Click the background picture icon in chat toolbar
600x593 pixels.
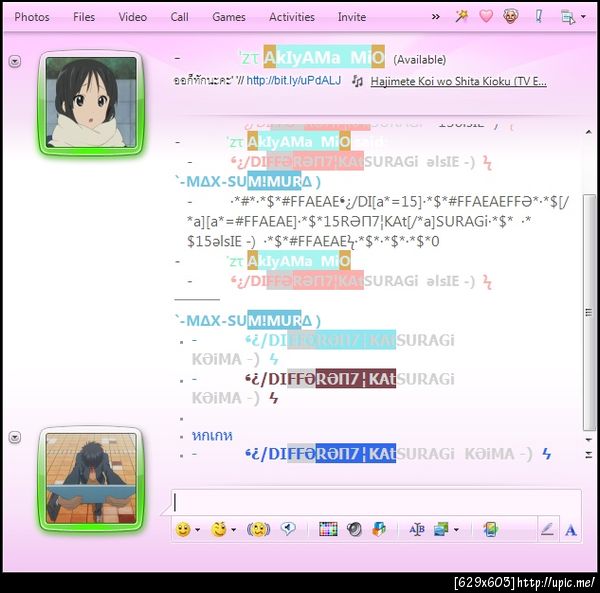(441, 529)
